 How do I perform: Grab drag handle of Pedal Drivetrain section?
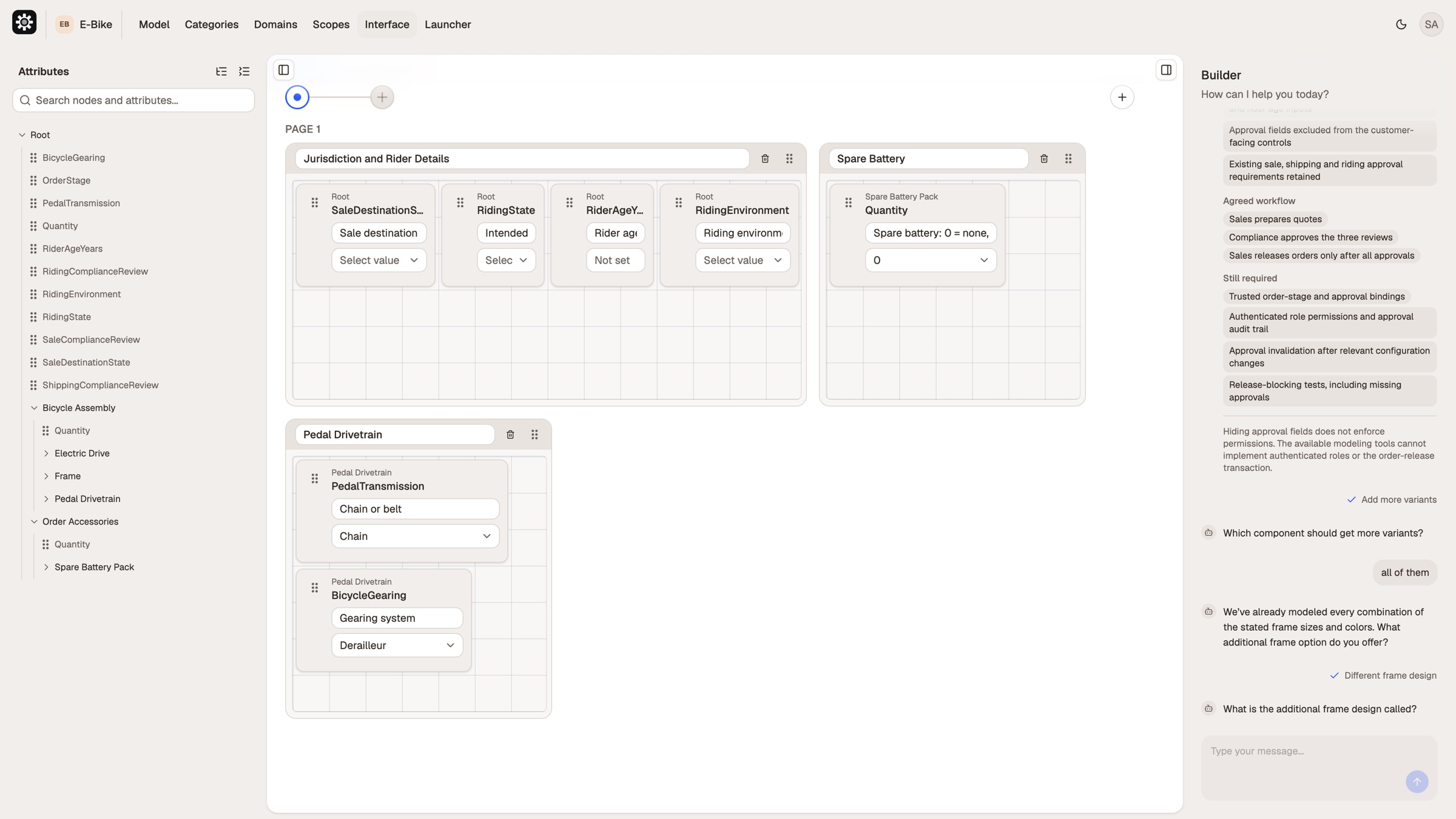tap(534, 435)
